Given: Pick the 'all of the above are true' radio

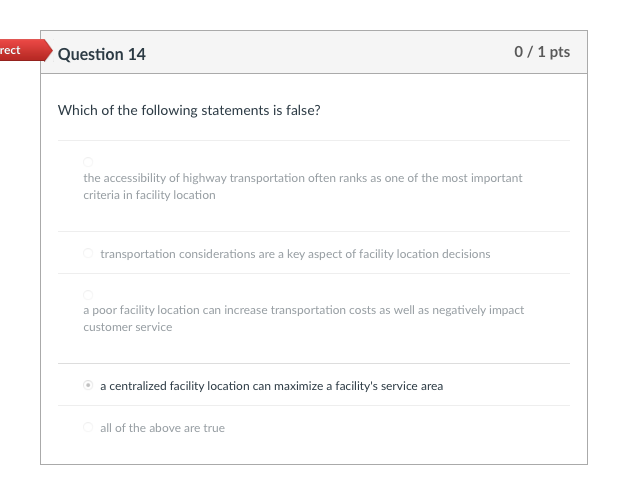Looking at the screenshot, I should pyautogui.click(x=88, y=427).
